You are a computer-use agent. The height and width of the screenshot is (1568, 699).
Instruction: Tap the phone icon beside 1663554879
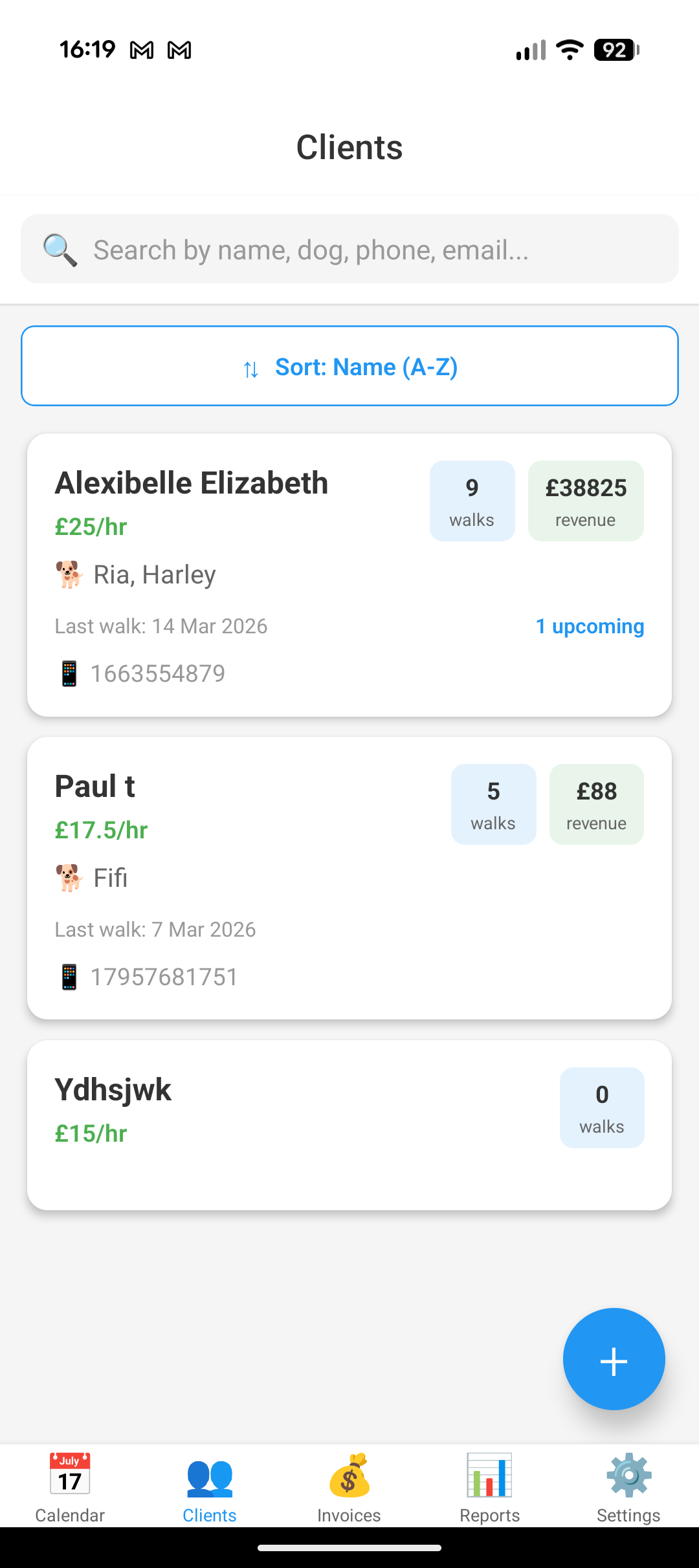pos(69,673)
